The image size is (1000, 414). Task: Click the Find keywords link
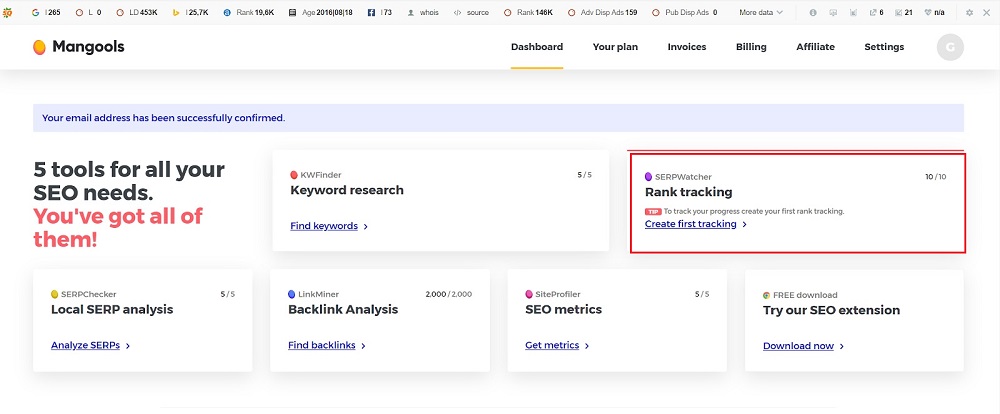click(x=324, y=226)
